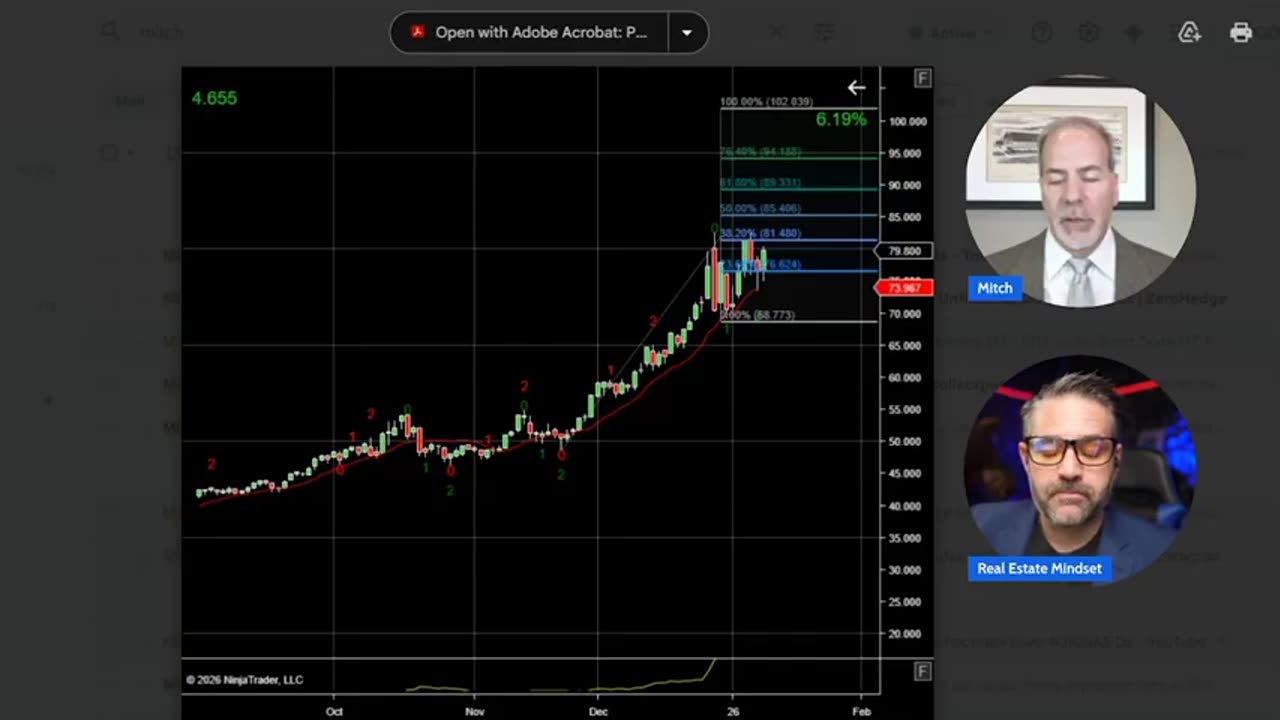Toggle the Gmail select-all checkbox
This screenshot has width=1280, height=720.
110,153
